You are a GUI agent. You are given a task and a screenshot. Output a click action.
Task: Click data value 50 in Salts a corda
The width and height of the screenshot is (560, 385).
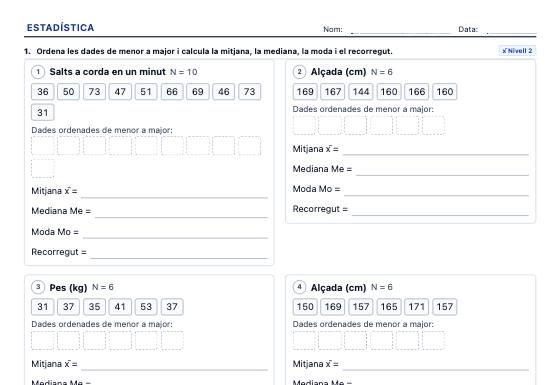pyautogui.click(x=68, y=92)
